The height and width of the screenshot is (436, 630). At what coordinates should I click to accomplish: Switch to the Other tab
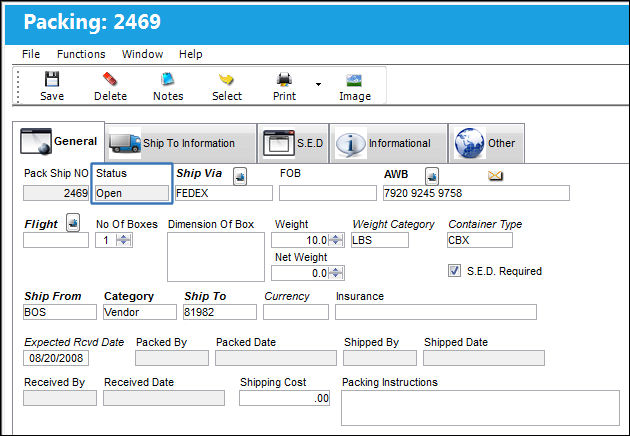pos(486,143)
